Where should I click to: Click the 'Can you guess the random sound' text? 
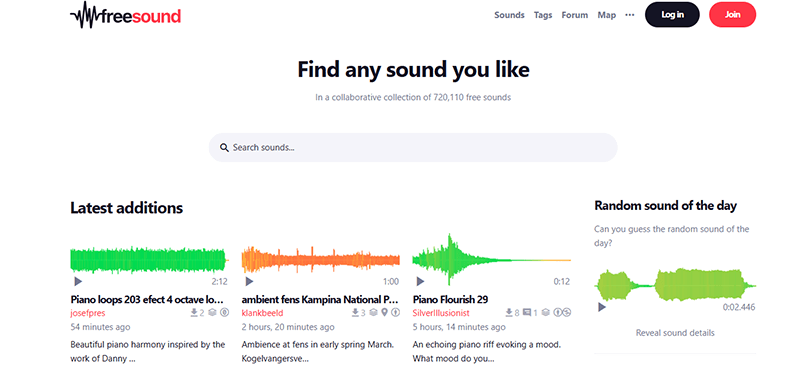coord(672,236)
